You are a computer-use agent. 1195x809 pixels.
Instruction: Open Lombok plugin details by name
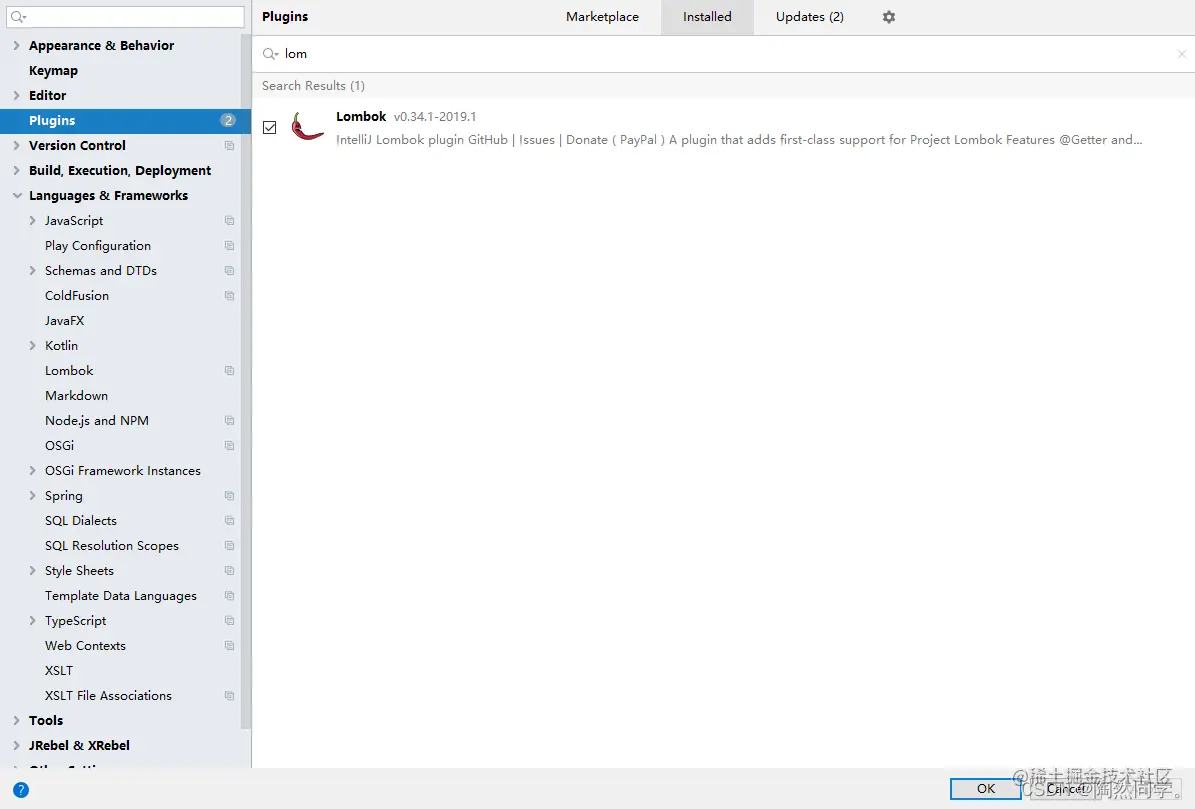pyautogui.click(x=361, y=117)
